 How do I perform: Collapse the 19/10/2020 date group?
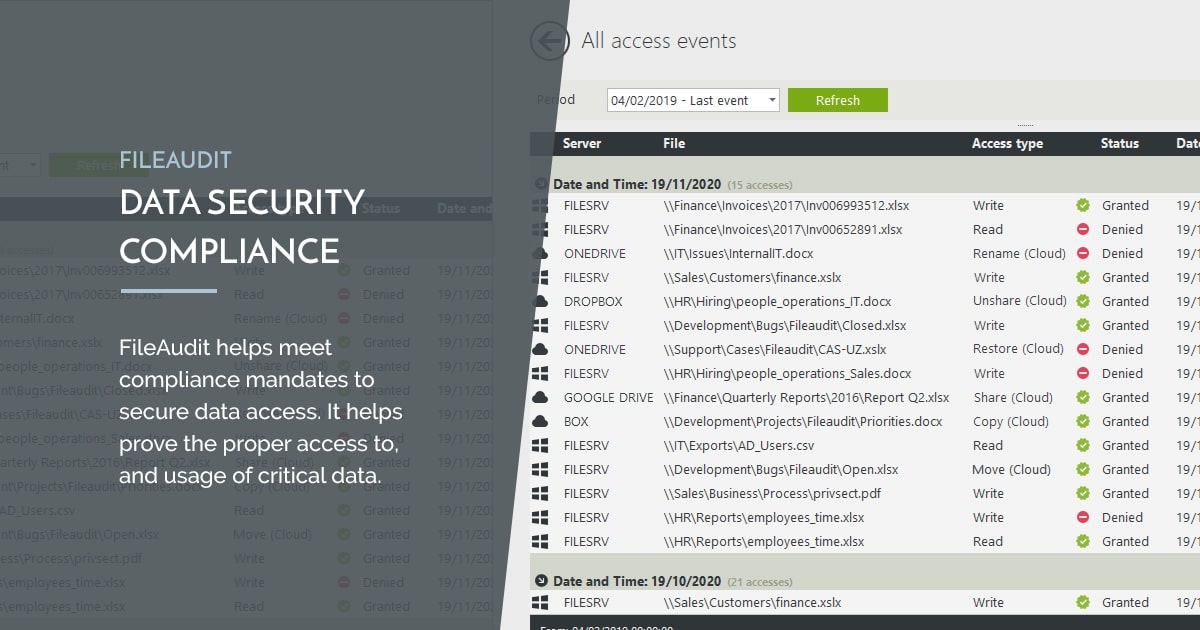[542, 581]
